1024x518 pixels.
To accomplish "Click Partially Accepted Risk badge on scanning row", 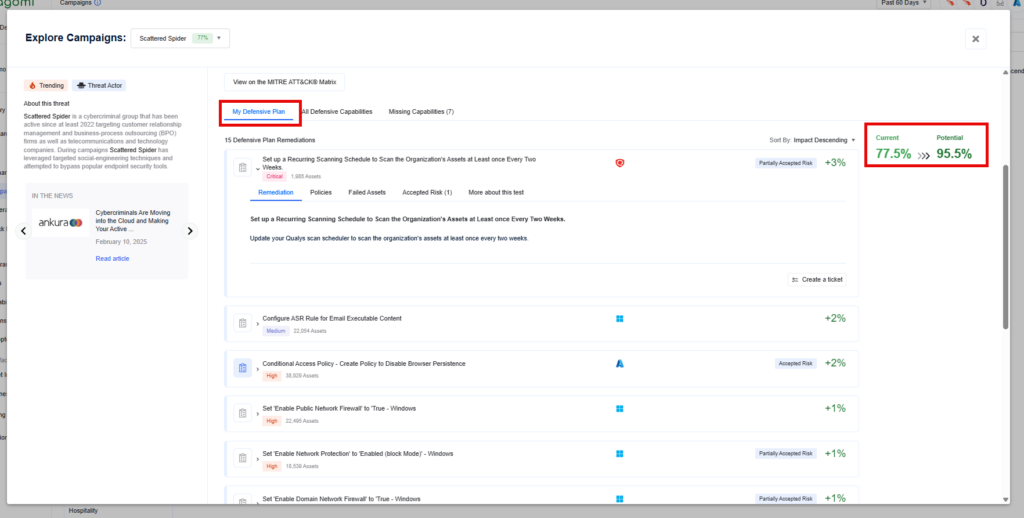I will tap(786, 163).
